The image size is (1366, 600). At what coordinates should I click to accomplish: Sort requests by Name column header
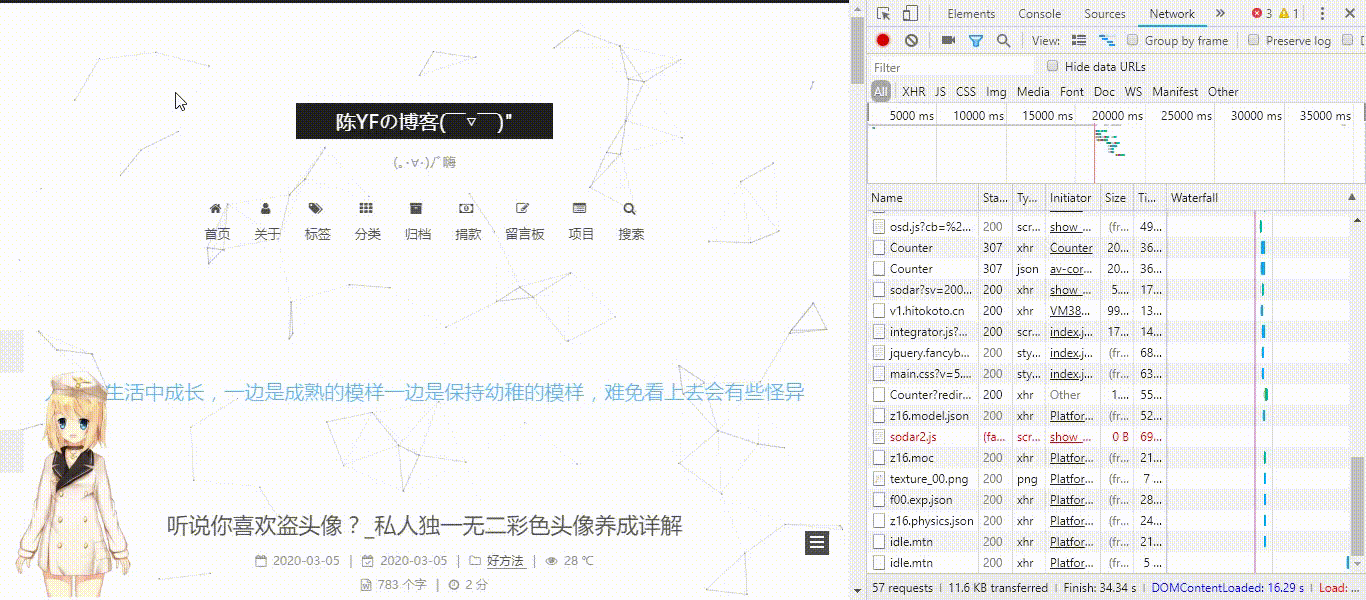[x=923, y=198]
